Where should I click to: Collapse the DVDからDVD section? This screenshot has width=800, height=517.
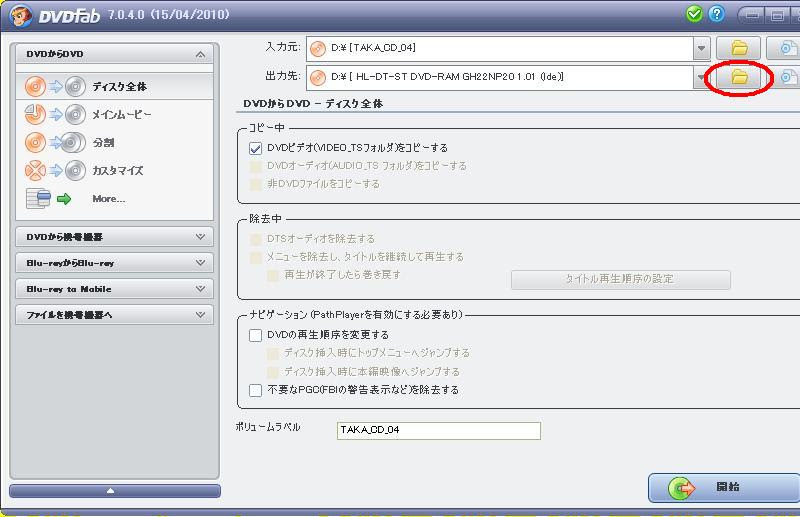[114, 54]
